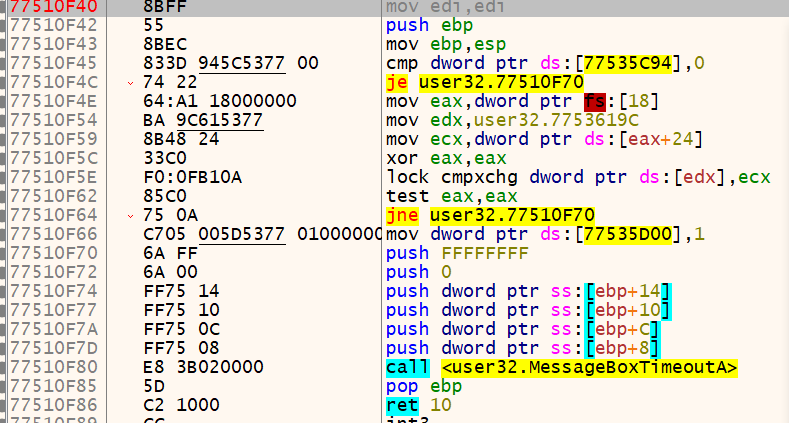Click mov ecx,dword ptr ds:[eax+24] instruction
The image size is (789, 423).
coord(544,139)
